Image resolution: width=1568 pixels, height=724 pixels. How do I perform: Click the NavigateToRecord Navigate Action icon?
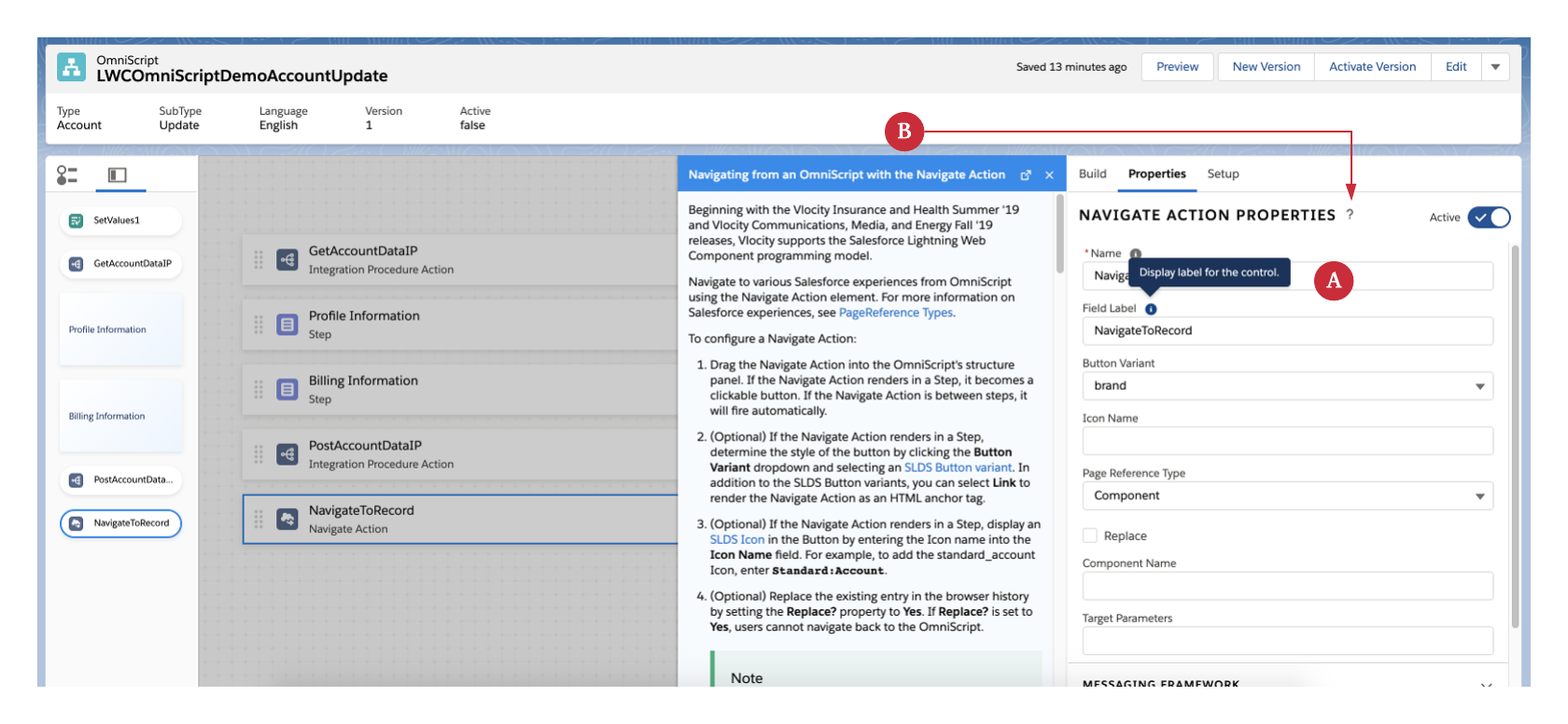[x=287, y=520]
